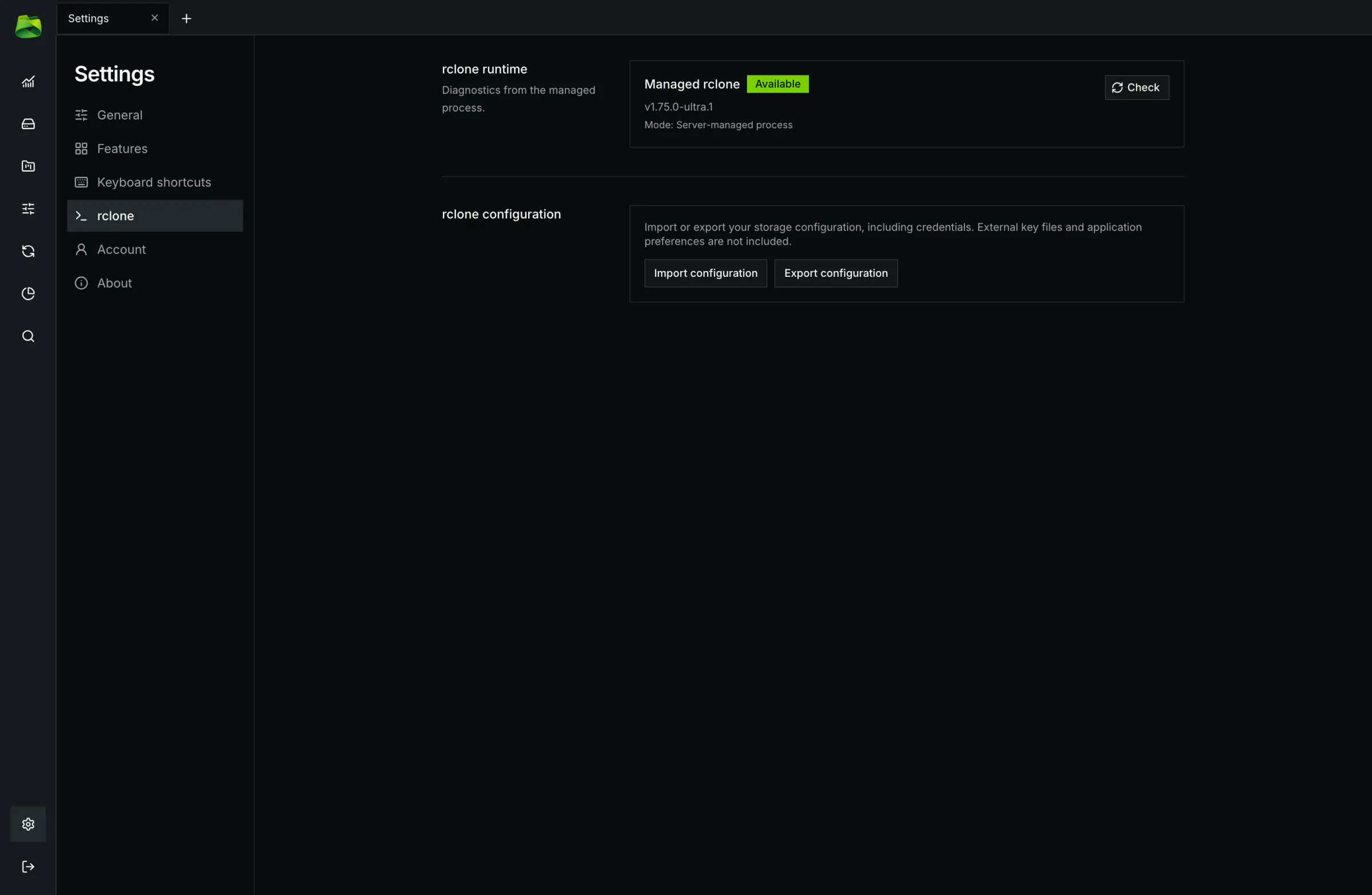Viewport: 1372px width, 895px height.
Task: Open the sync arrows icon in sidebar
Action: pyautogui.click(x=28, y=251)
